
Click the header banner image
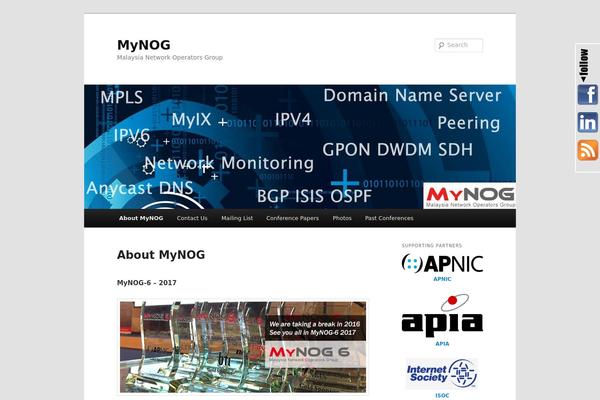point(300,147)
